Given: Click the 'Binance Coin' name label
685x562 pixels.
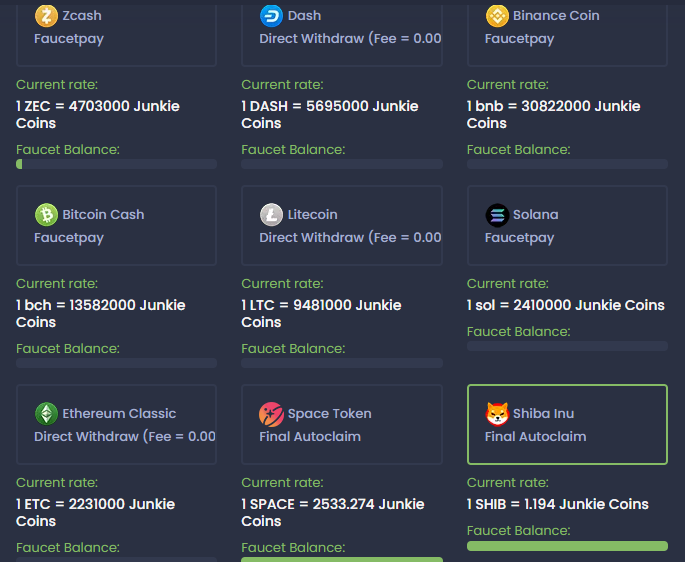Looking at the screenshot, I should tap(556, 16).
